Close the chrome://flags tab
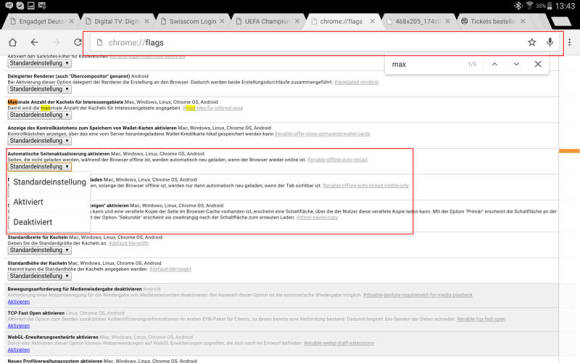This screenshot has width=580, height=363. [x=372, y=21]
